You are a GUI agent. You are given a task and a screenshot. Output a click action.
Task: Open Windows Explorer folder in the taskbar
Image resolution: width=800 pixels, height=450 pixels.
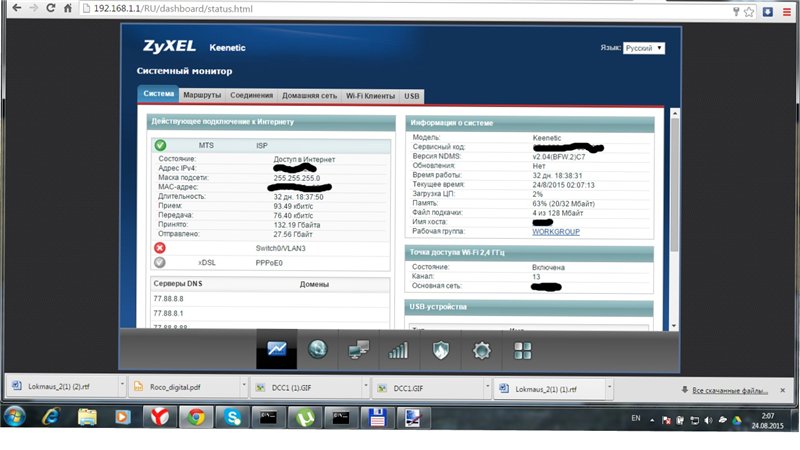tap(87, 417)
